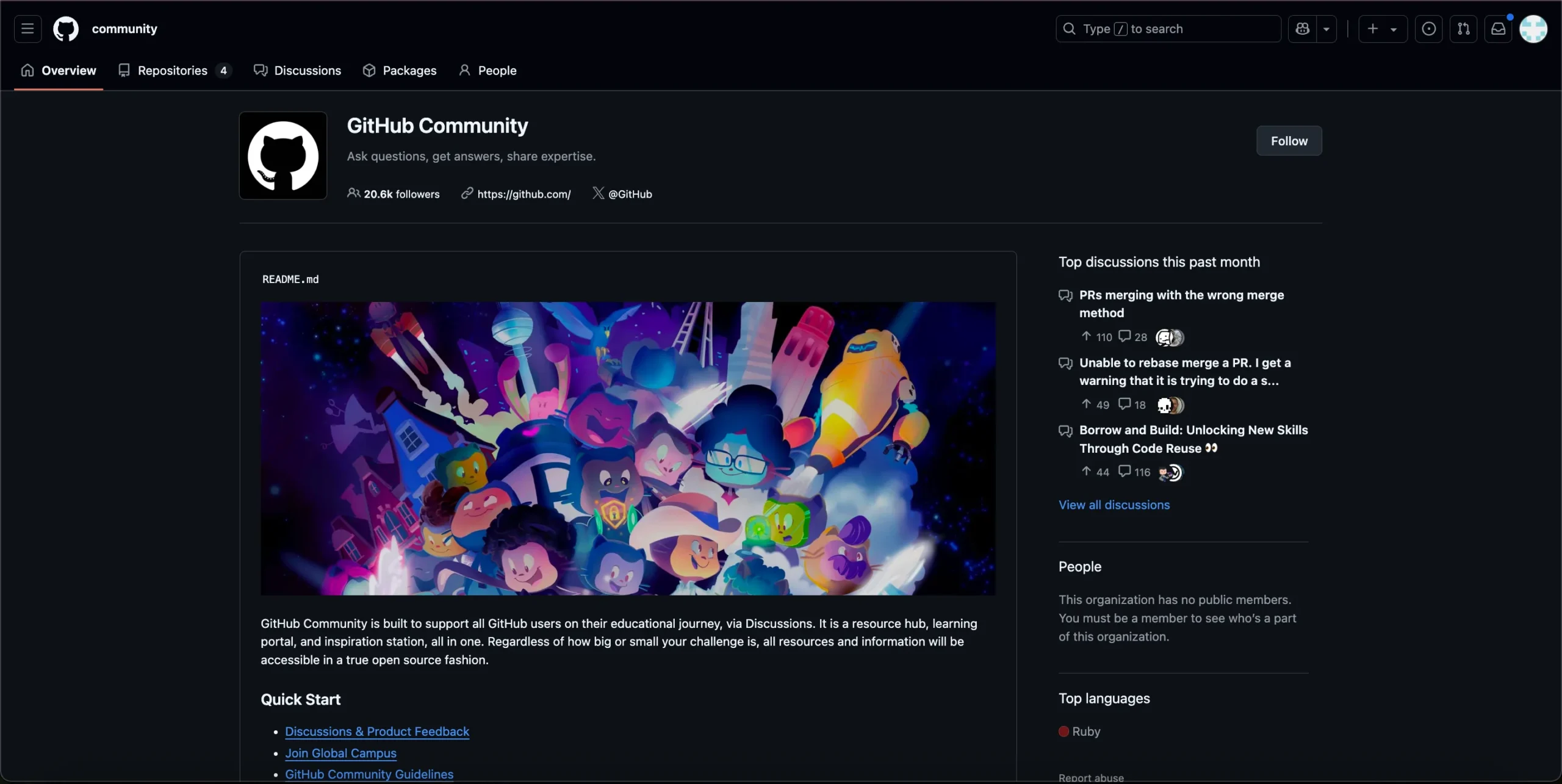Open the https://github.com/ website link
The height and width of the screenshot is (784, 1562).
tap(524, 194)
